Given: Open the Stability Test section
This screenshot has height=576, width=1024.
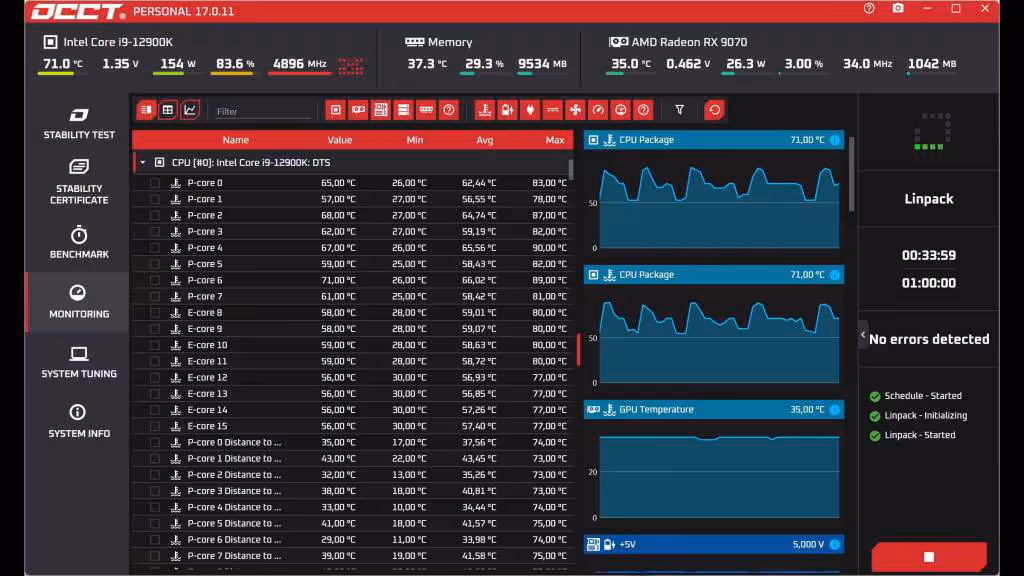Looking at the screenshot, I should [79, 123].
